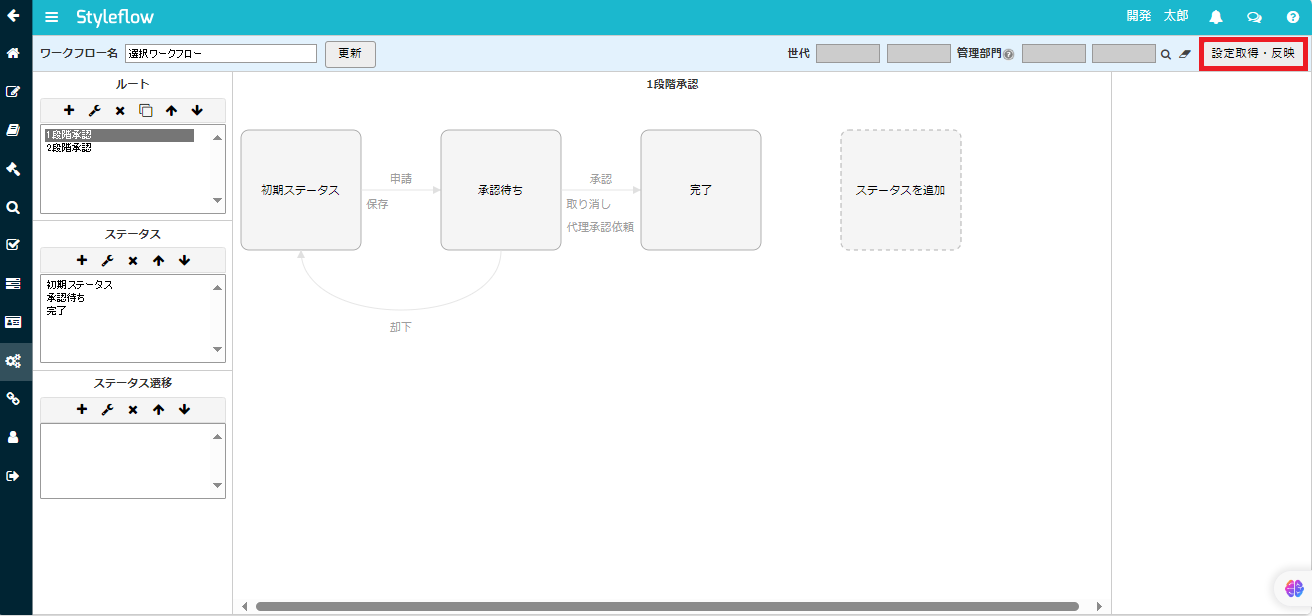Add a status transition with the plus icon
Screen dimensions: 1312x616
[x=82, y=409]
